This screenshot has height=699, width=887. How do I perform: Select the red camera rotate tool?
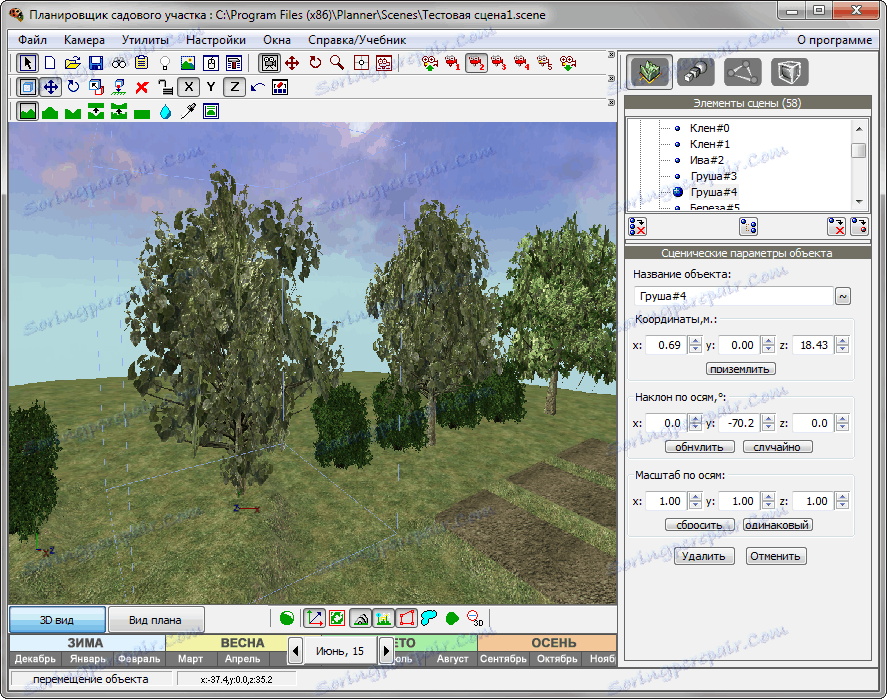coord(315,63)
